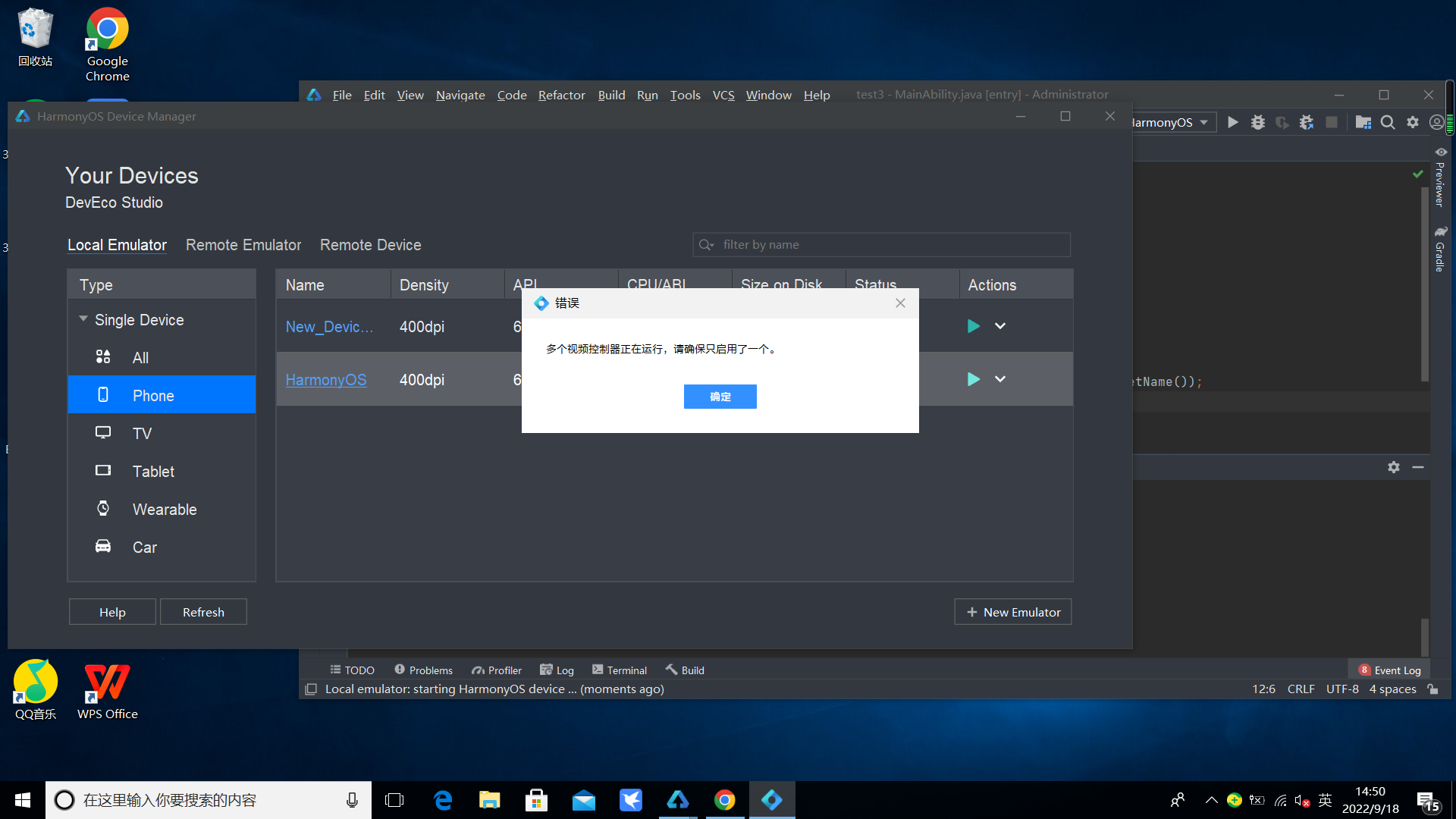This screenshot has width=1456, height=819.
Task: Click the Search Everywhere magnifier icon
Action: [x=1388, y=122]
